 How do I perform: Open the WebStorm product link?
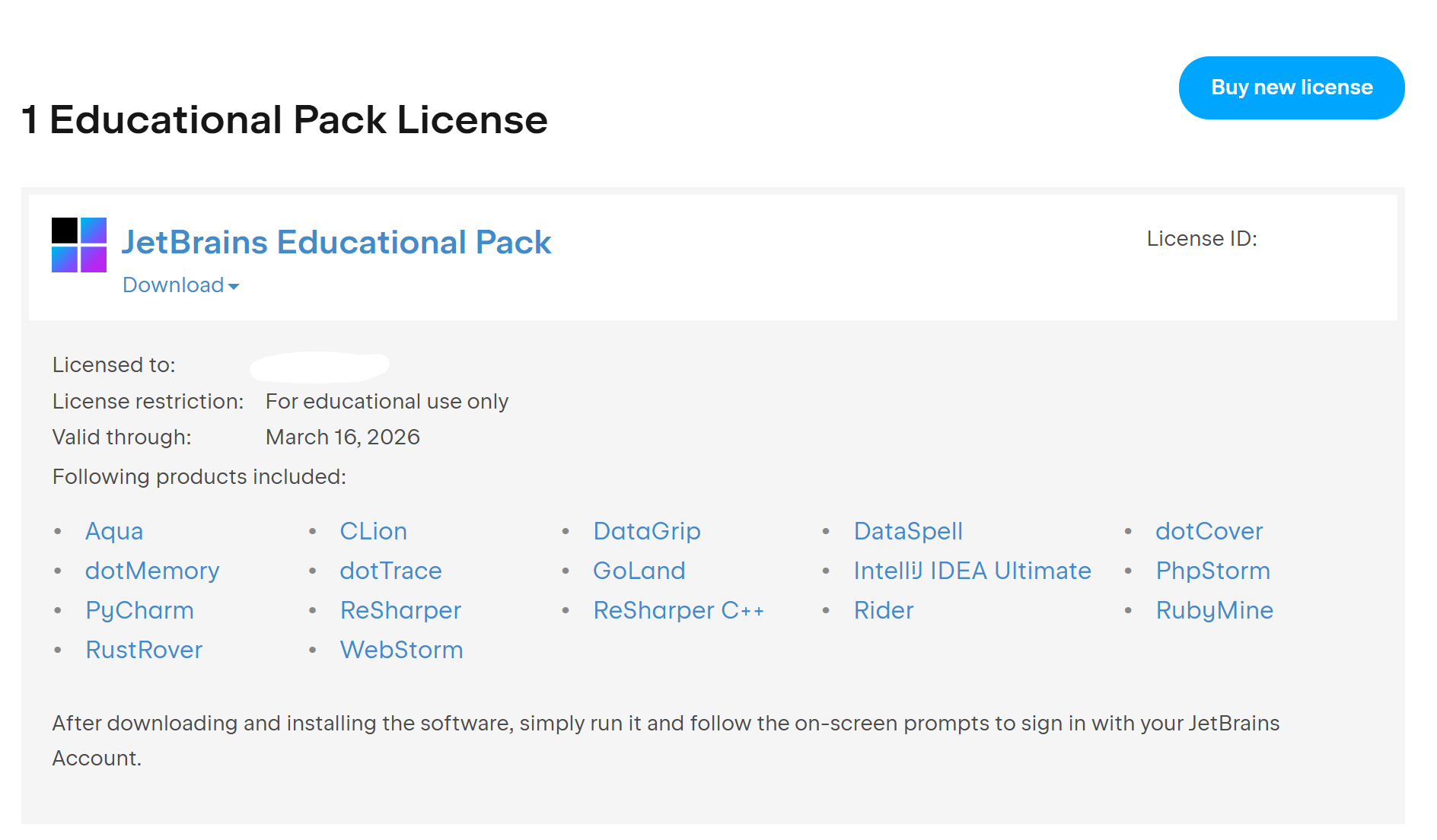coord(401,650)
